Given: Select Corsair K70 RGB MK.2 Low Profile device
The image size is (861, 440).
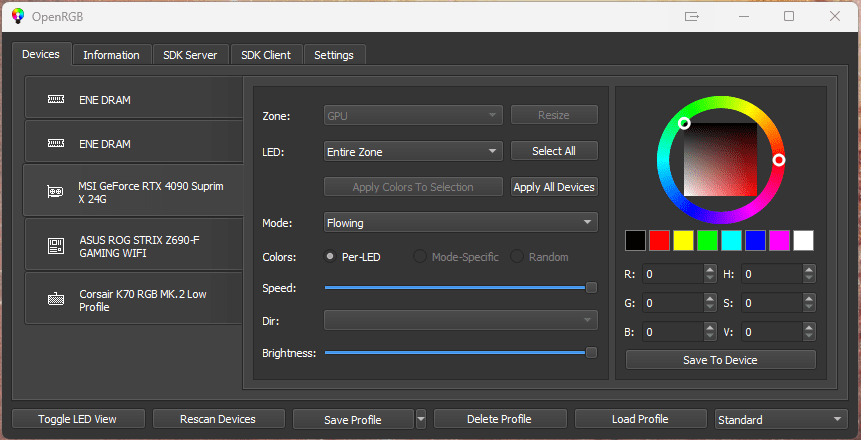Looking at the screenshot, I should point(134,298).
